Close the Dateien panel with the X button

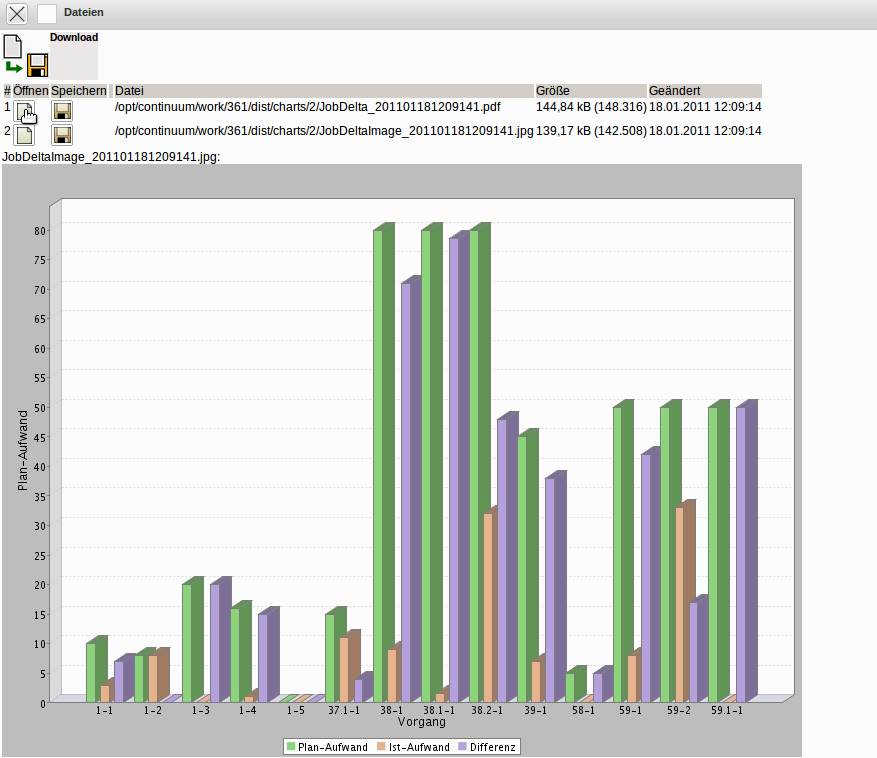click(18, 13)
